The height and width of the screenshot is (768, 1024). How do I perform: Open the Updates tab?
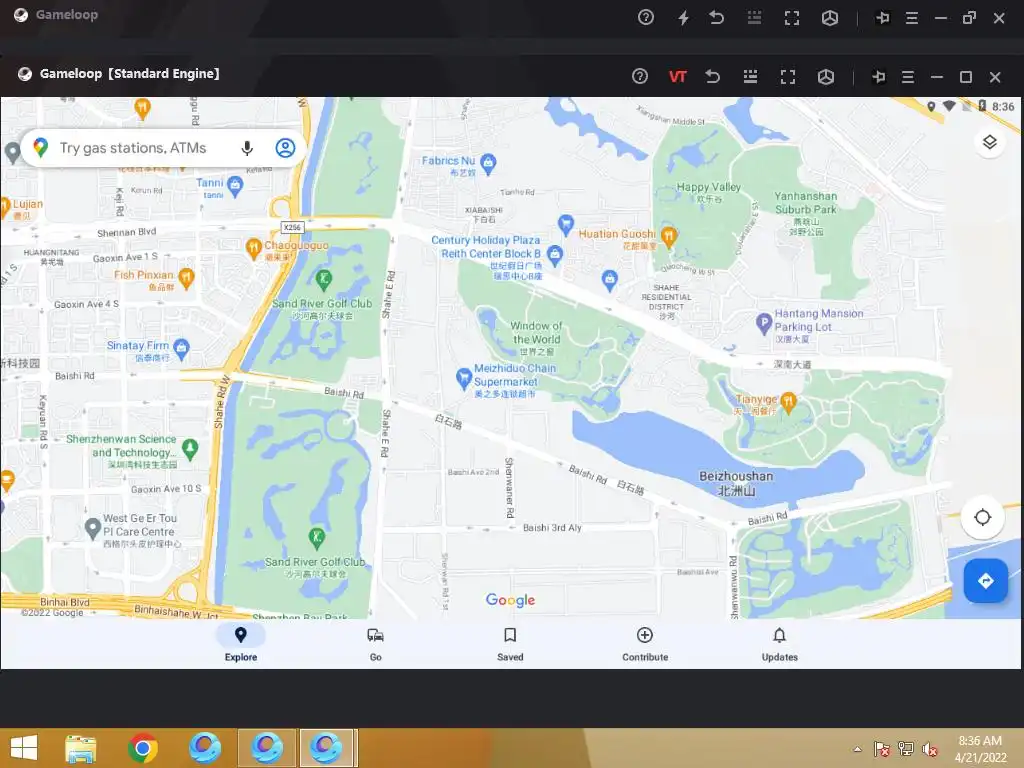(780, 644)
